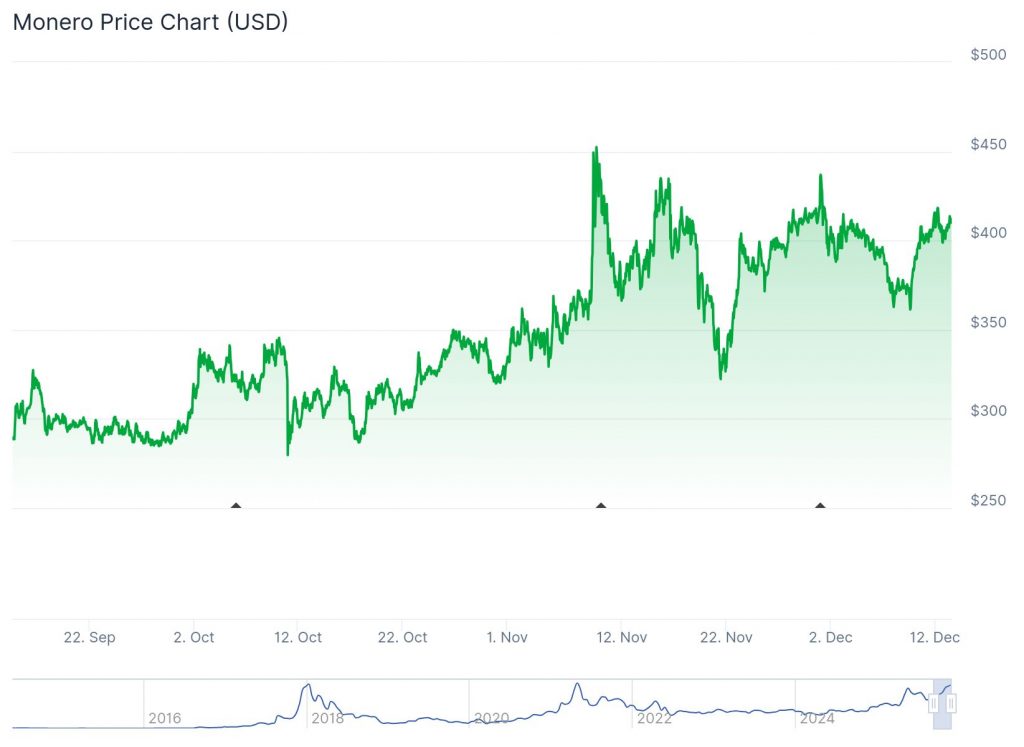Image resolution: width=1024 pixels, height=747 pixels.
Task: Click the event marker near 10 November
Action: 601,505
